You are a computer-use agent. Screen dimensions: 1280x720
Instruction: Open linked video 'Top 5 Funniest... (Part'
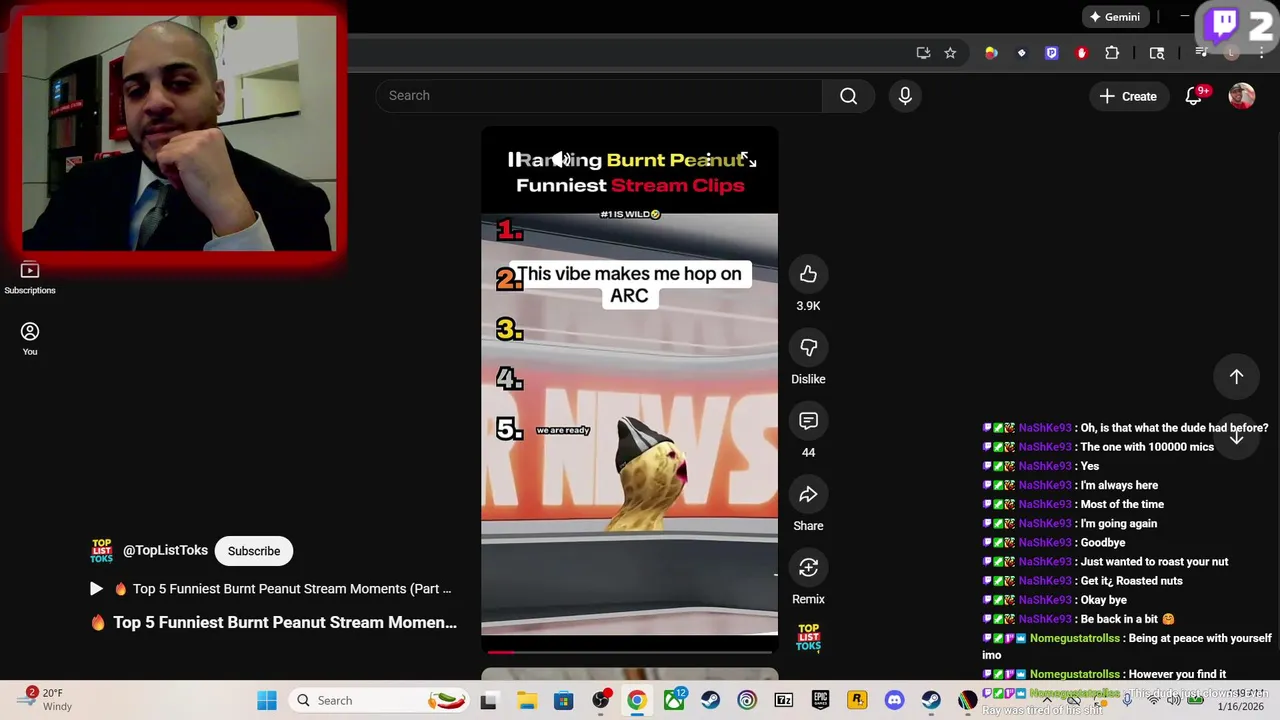pyautogui.click(x=292, y=589)
